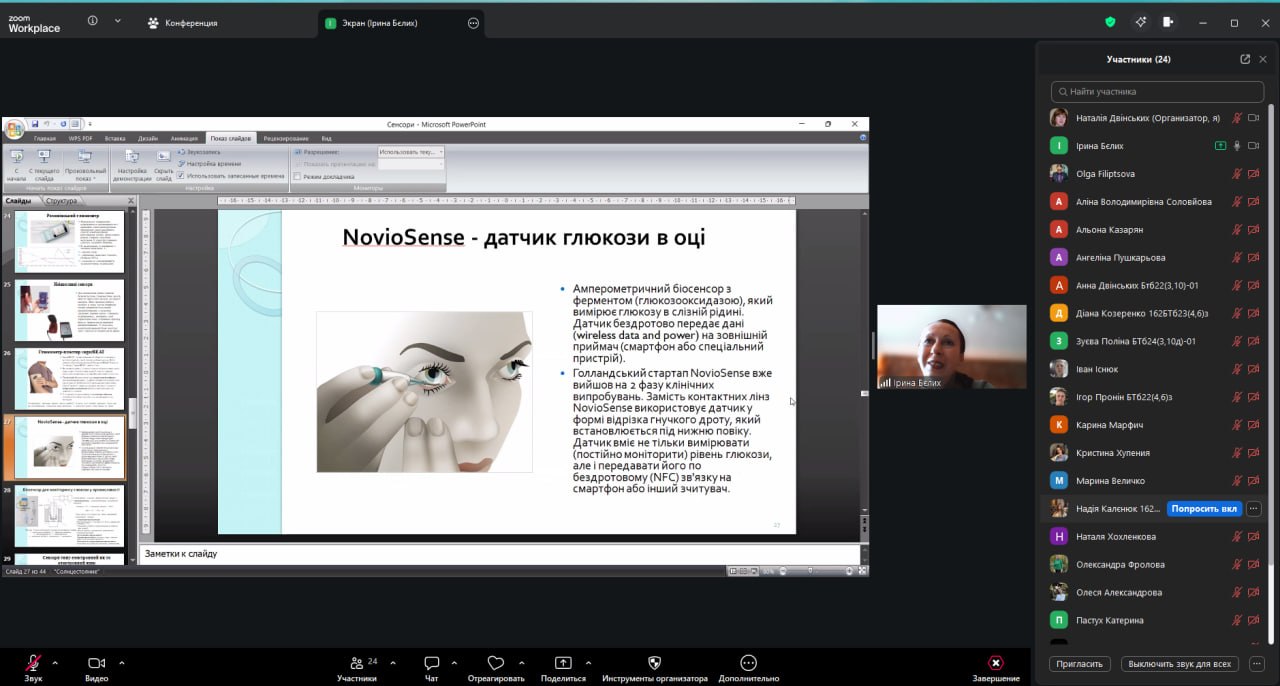The image size is (1280, 686).
Task: Expand video options arrow next to Видео
Action: click(122, 662)
